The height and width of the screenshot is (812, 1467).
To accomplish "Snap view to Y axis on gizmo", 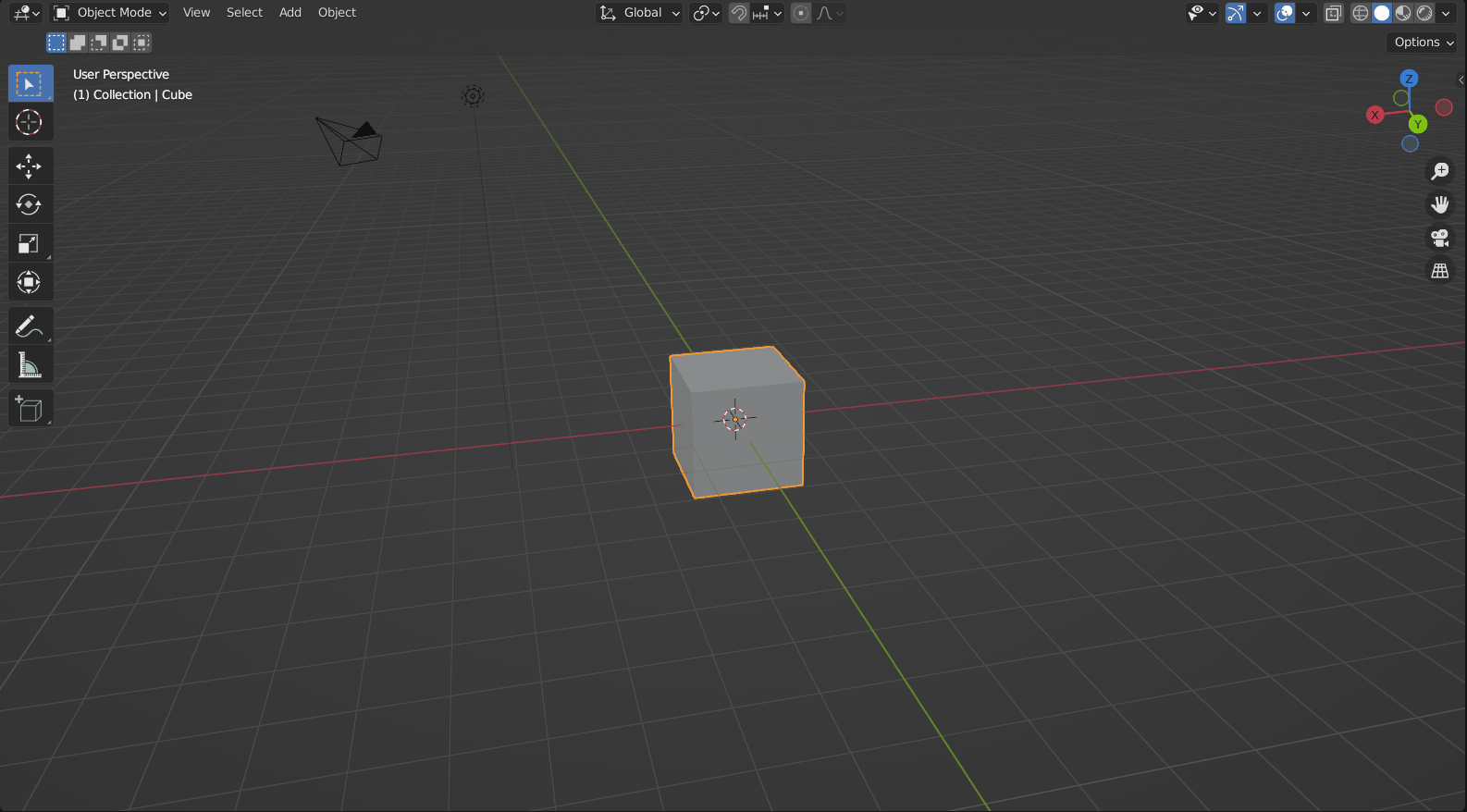I will click(1418, 124).
